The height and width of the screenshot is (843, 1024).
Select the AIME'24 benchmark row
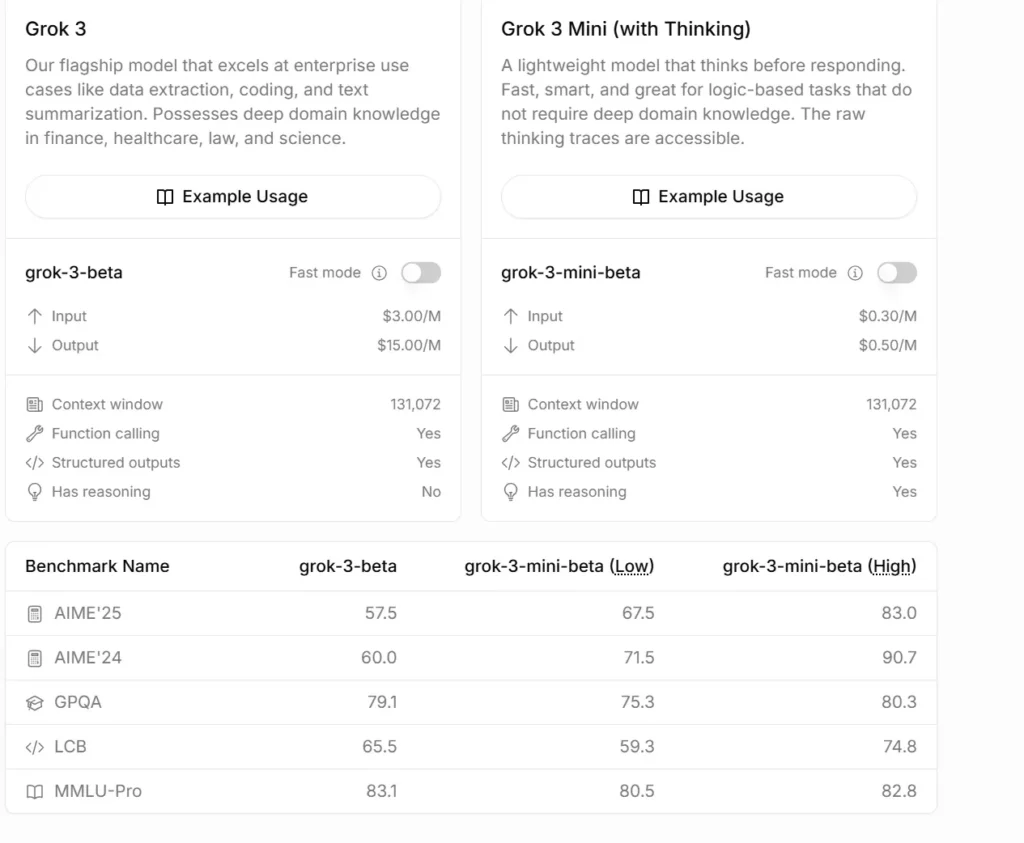click(472, 657)
